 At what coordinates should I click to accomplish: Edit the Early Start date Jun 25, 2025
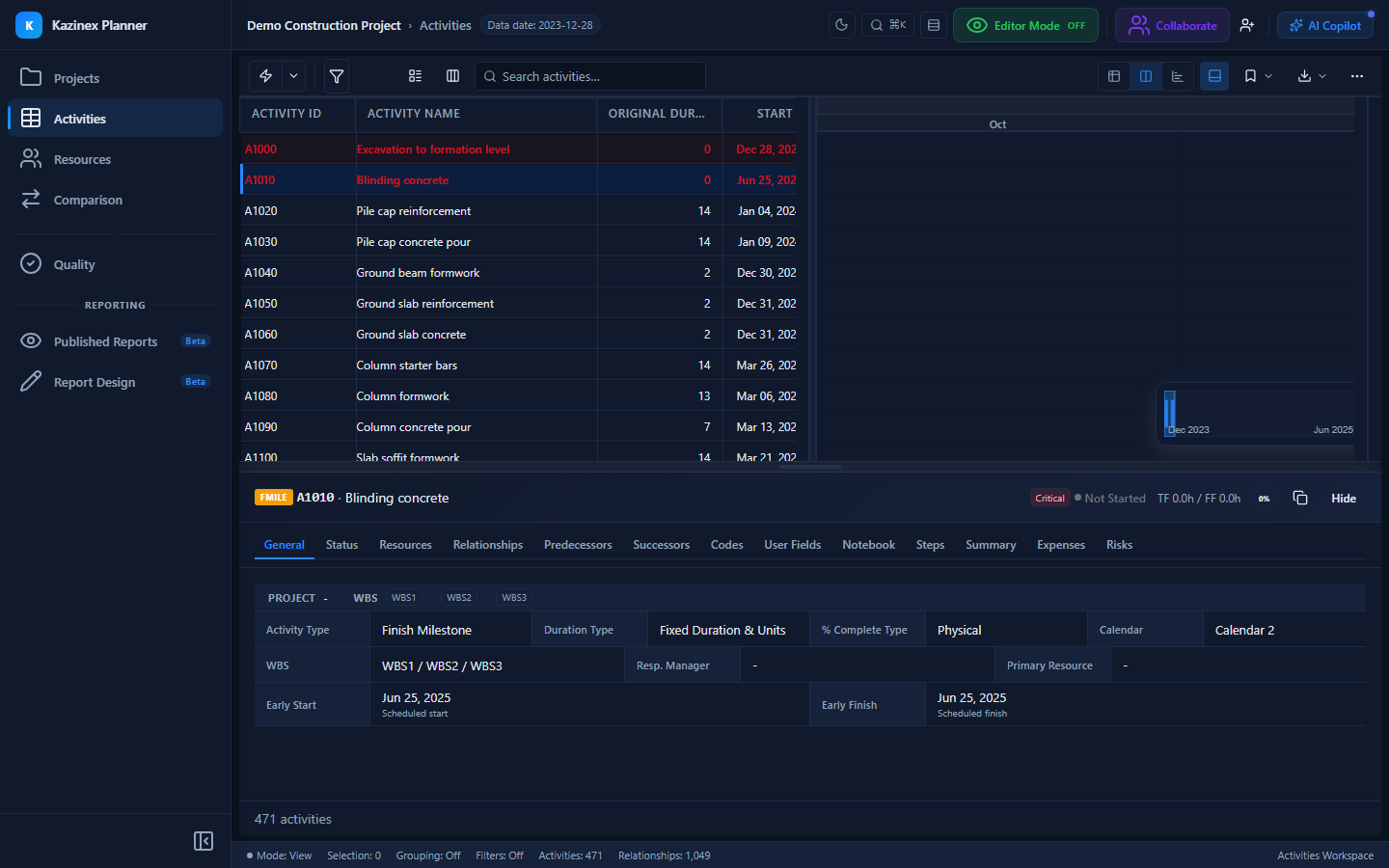click(x=589, y=704)
